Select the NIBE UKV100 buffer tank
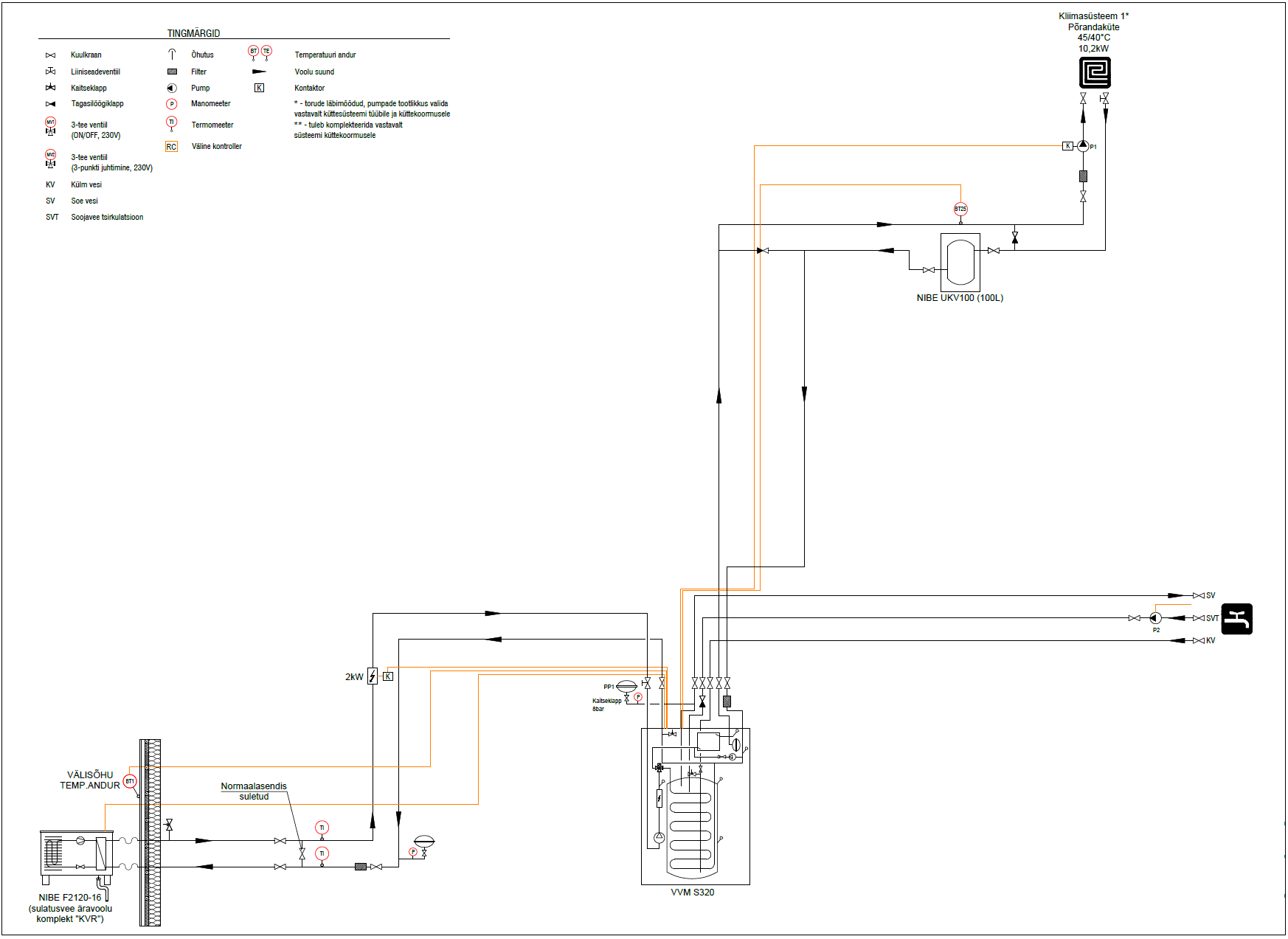 [x=960, y=263]
